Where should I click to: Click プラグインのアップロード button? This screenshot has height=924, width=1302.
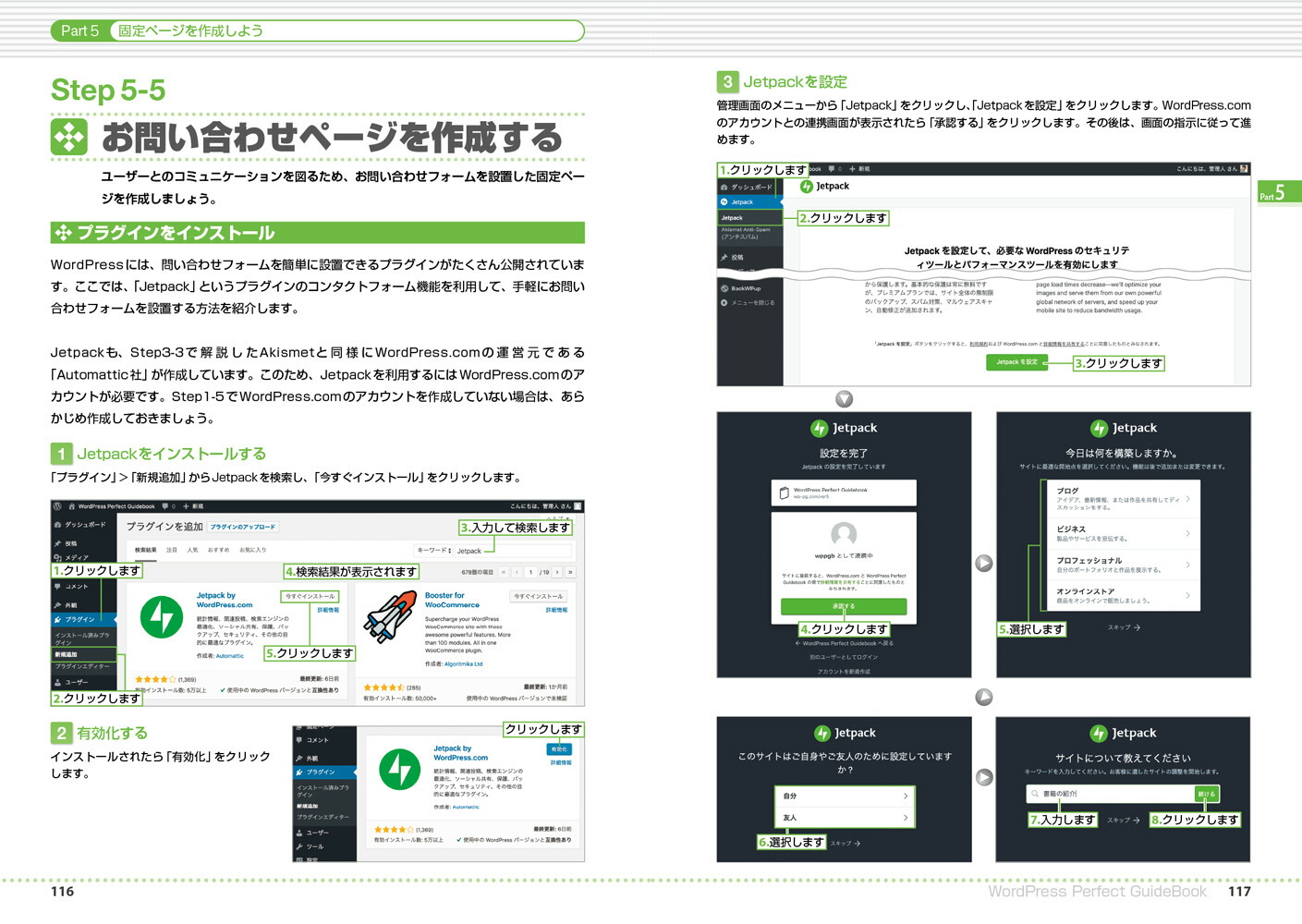pos(243,527)
